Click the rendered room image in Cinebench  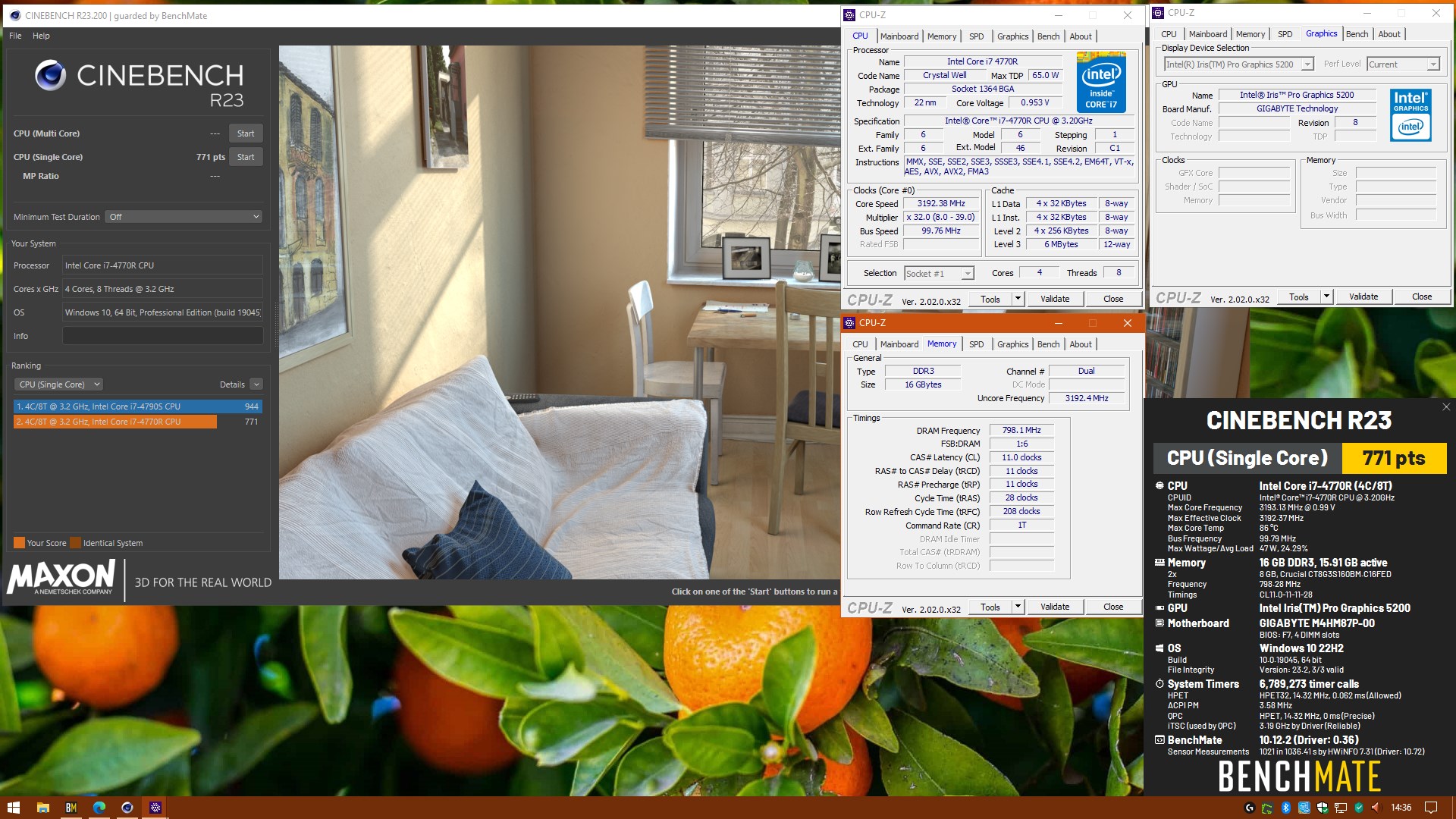pyautogui.click(x=559, y=312)
